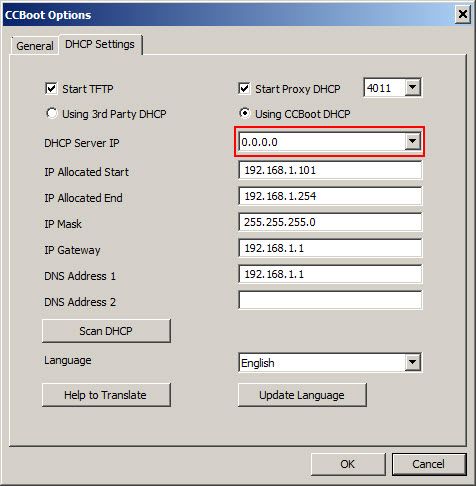
Task: Click the IP Allocated Start field
Action: pos(330,170)
